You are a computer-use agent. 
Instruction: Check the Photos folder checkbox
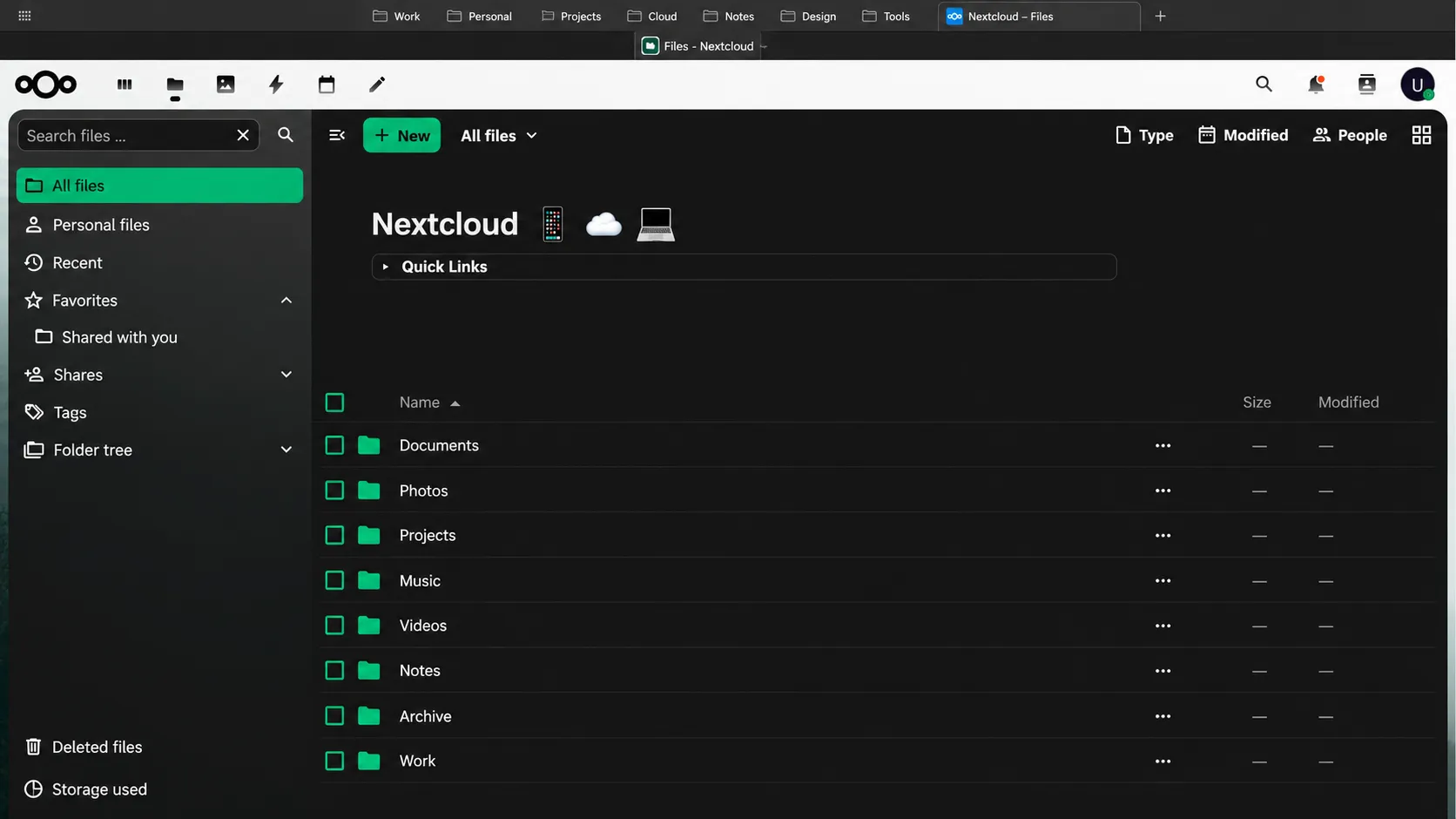(x=334, y=491)
